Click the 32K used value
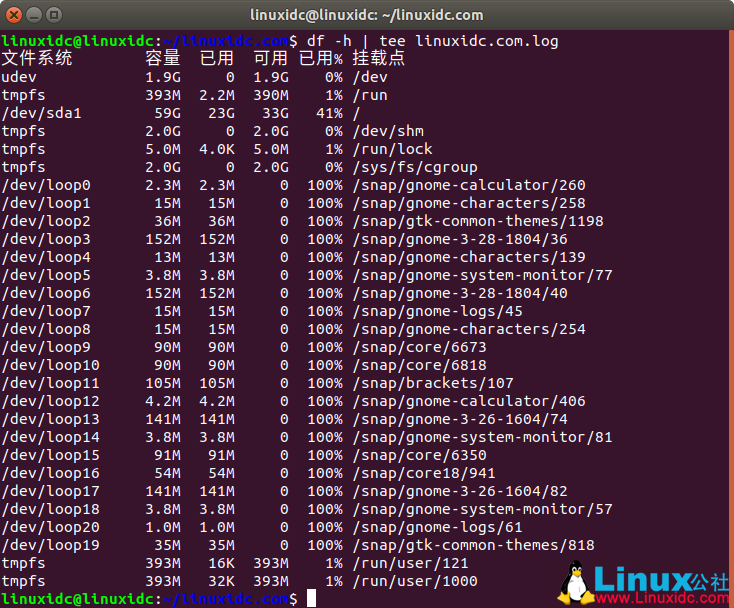 tap(221, 581)
